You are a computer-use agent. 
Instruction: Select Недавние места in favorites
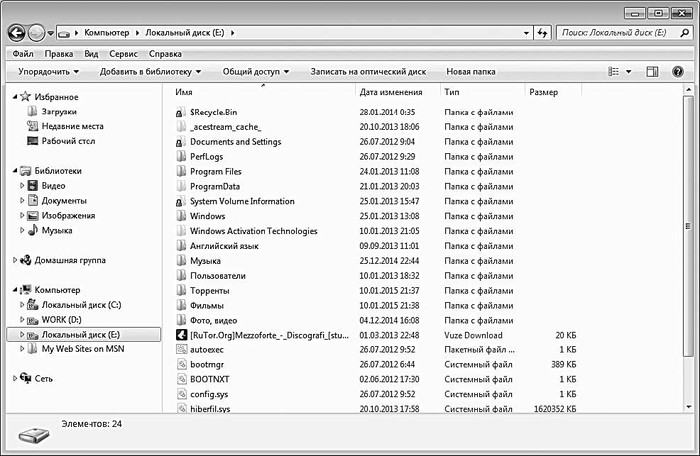[x=72, y=126]
